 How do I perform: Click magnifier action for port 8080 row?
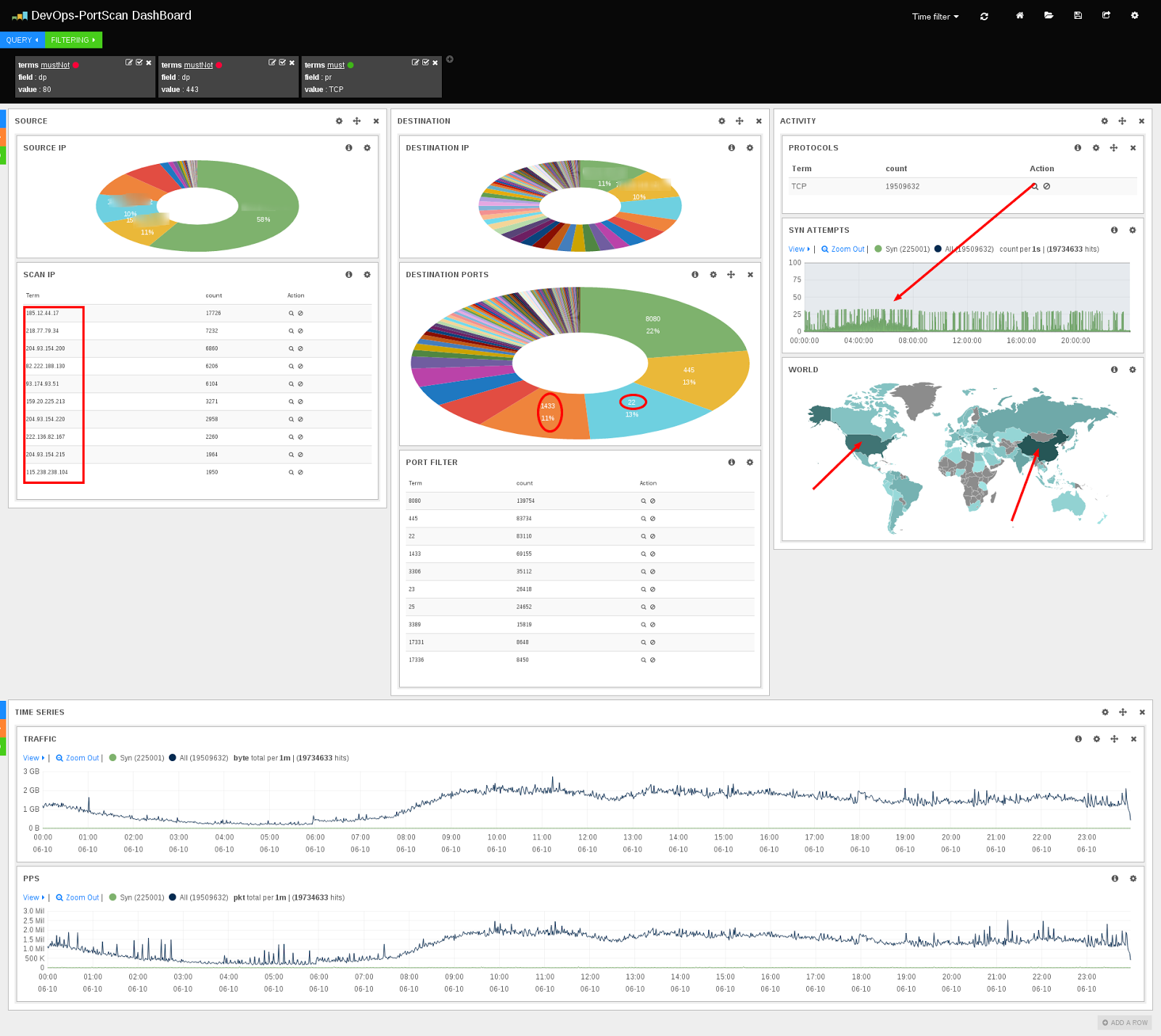643,501
